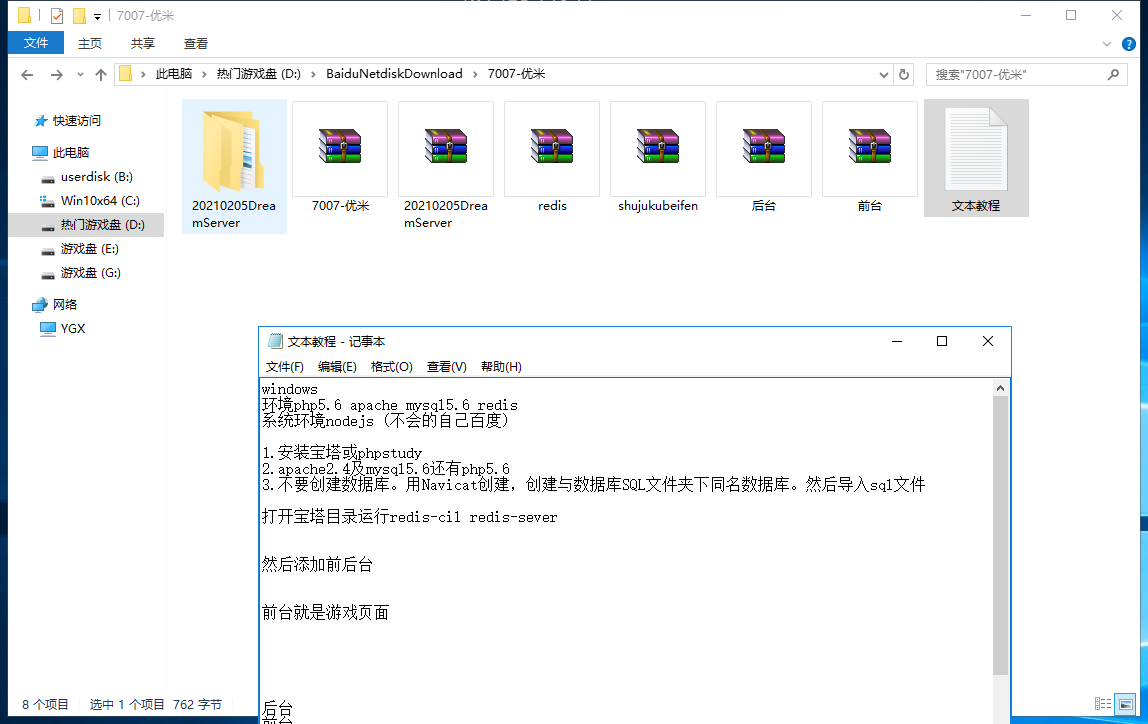Open the 20210205DreamServer folder
Image resolution: width=1148 pixels, height=724 pixels.
(x=234, y=150)
